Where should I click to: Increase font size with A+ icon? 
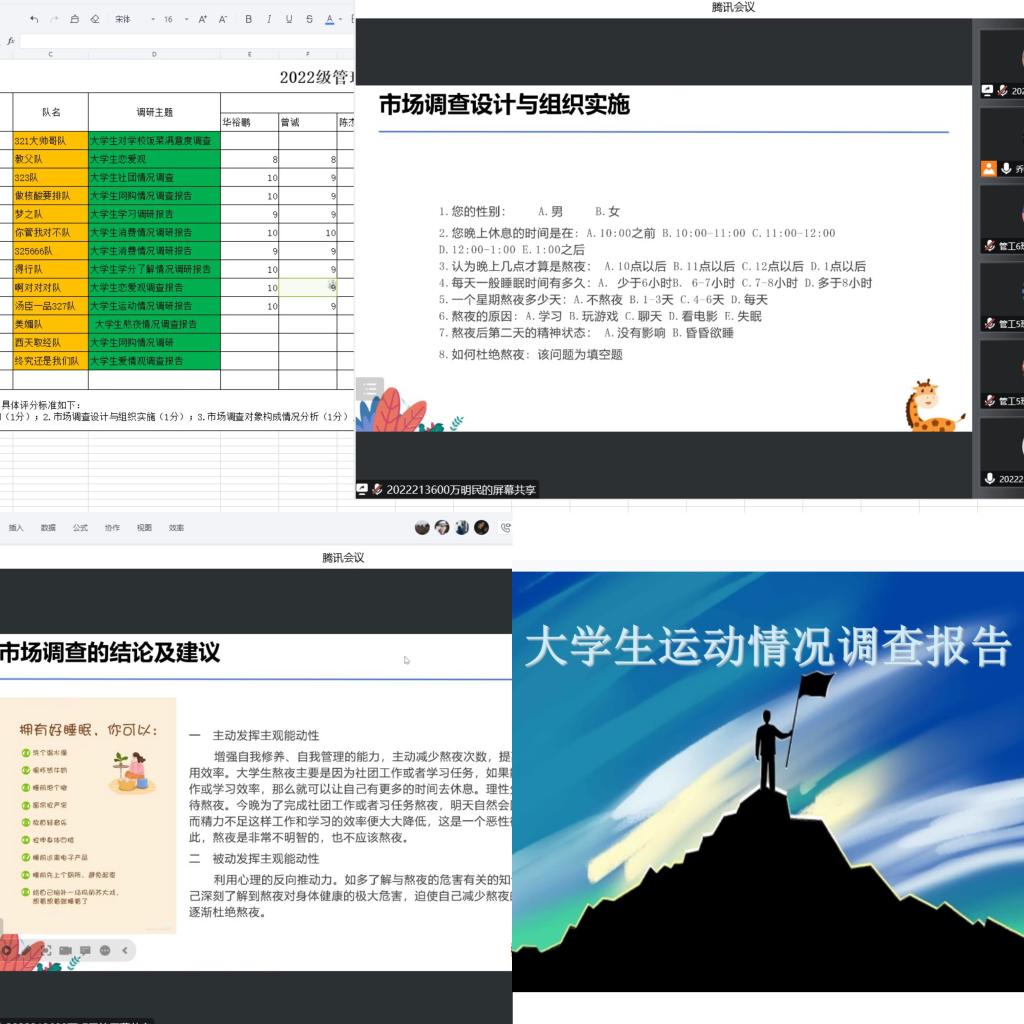click(203, 19)
